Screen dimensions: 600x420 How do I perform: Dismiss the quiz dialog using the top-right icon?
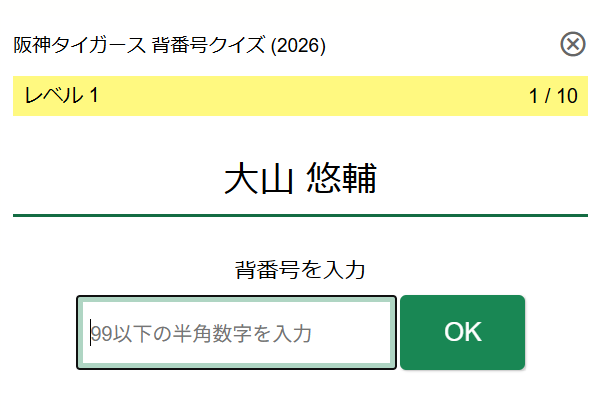click(x=573, y=44)
